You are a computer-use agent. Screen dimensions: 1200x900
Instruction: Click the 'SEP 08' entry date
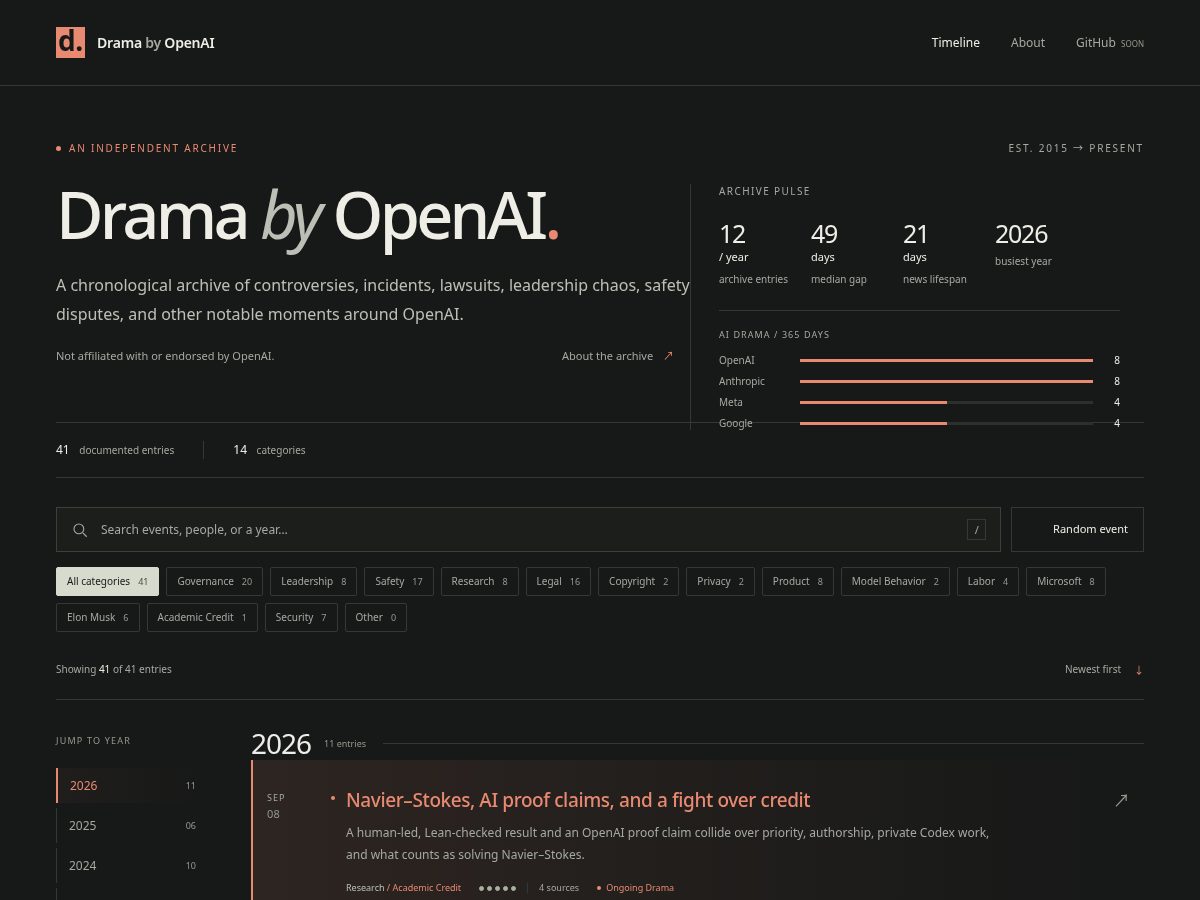point(276,806)
